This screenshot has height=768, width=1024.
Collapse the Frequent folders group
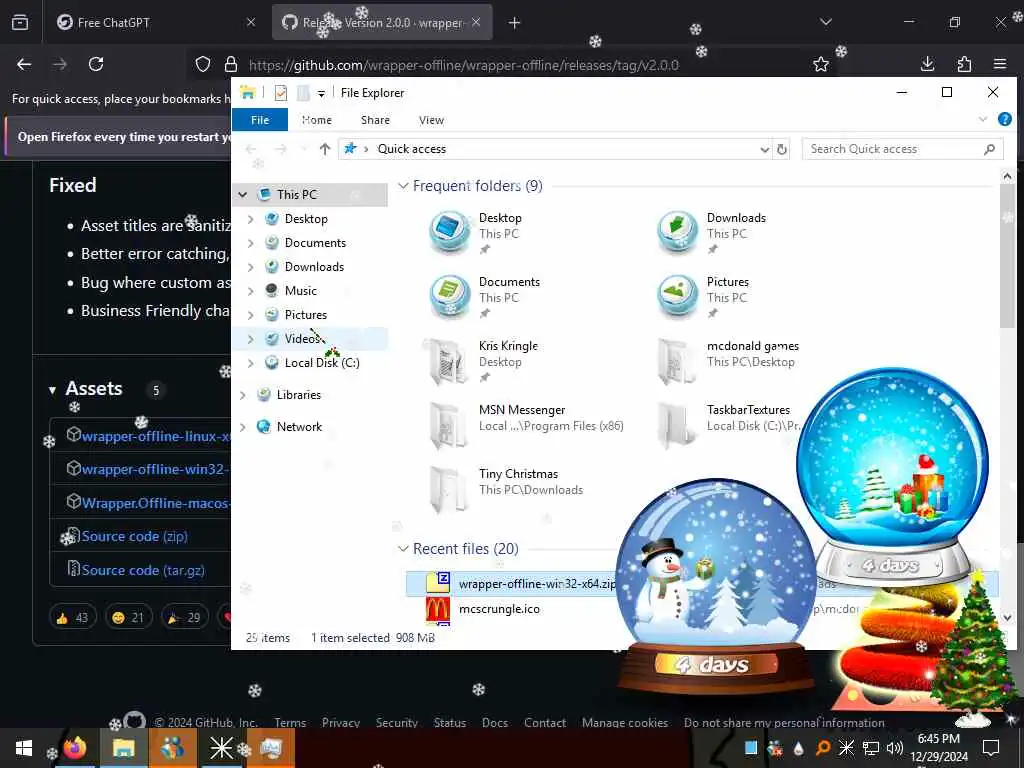404,186
